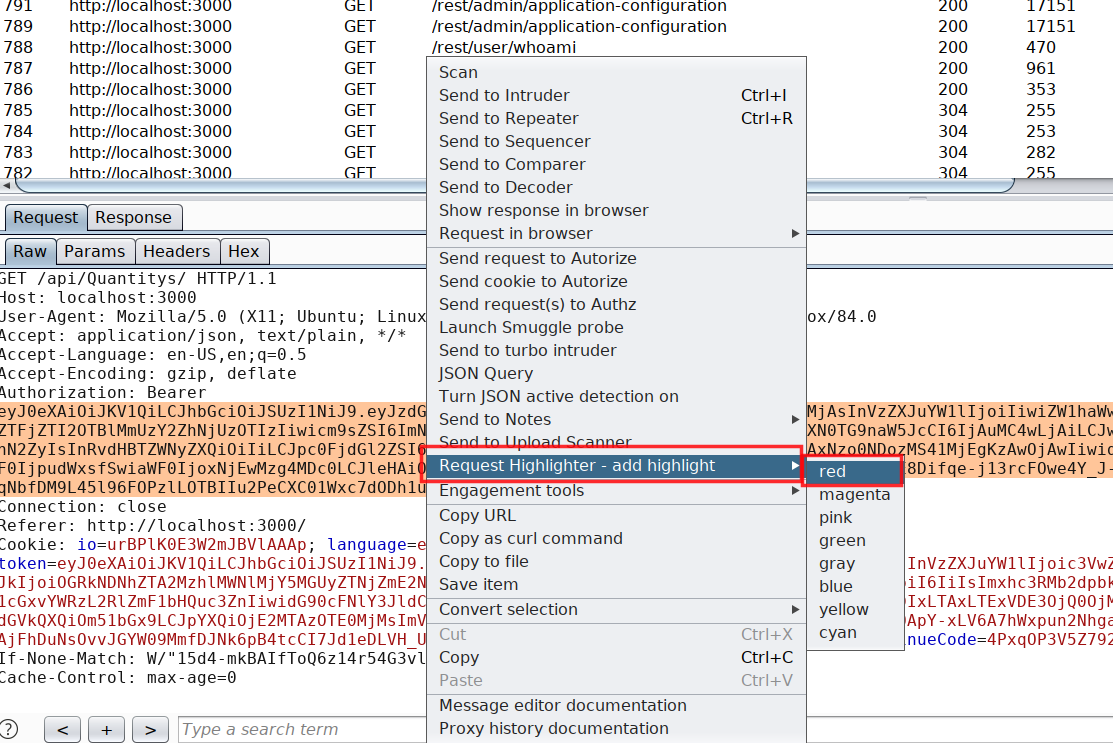Image resolution: width=1113 pixels, height=743 pixels.
Task: Go to next search match button
Action: coord(150,730)
